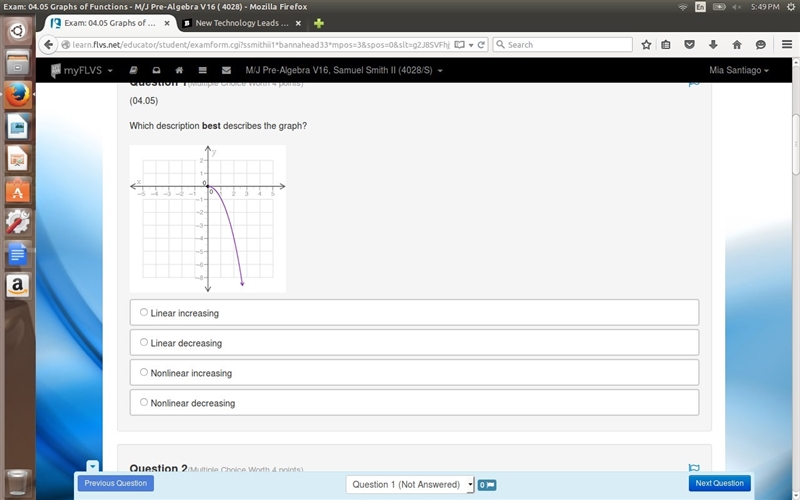Viewport: 800px width, 500px height.
Task: Launch Firefox from the dock
Action: coord(17,95)
